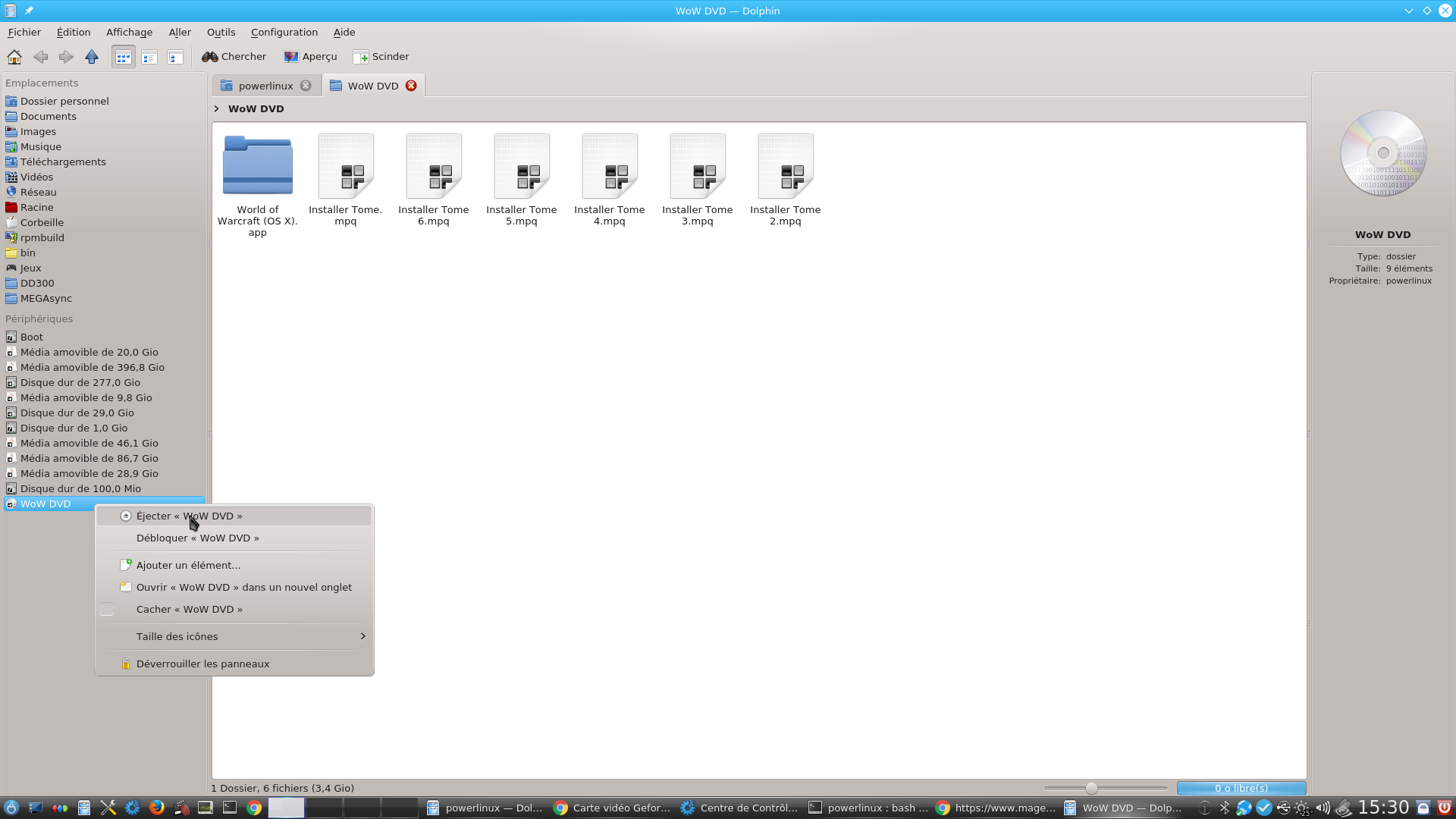Select the Installer Tome 2.mpq file
The image size is (1456, 819).
tap(786, 180)
